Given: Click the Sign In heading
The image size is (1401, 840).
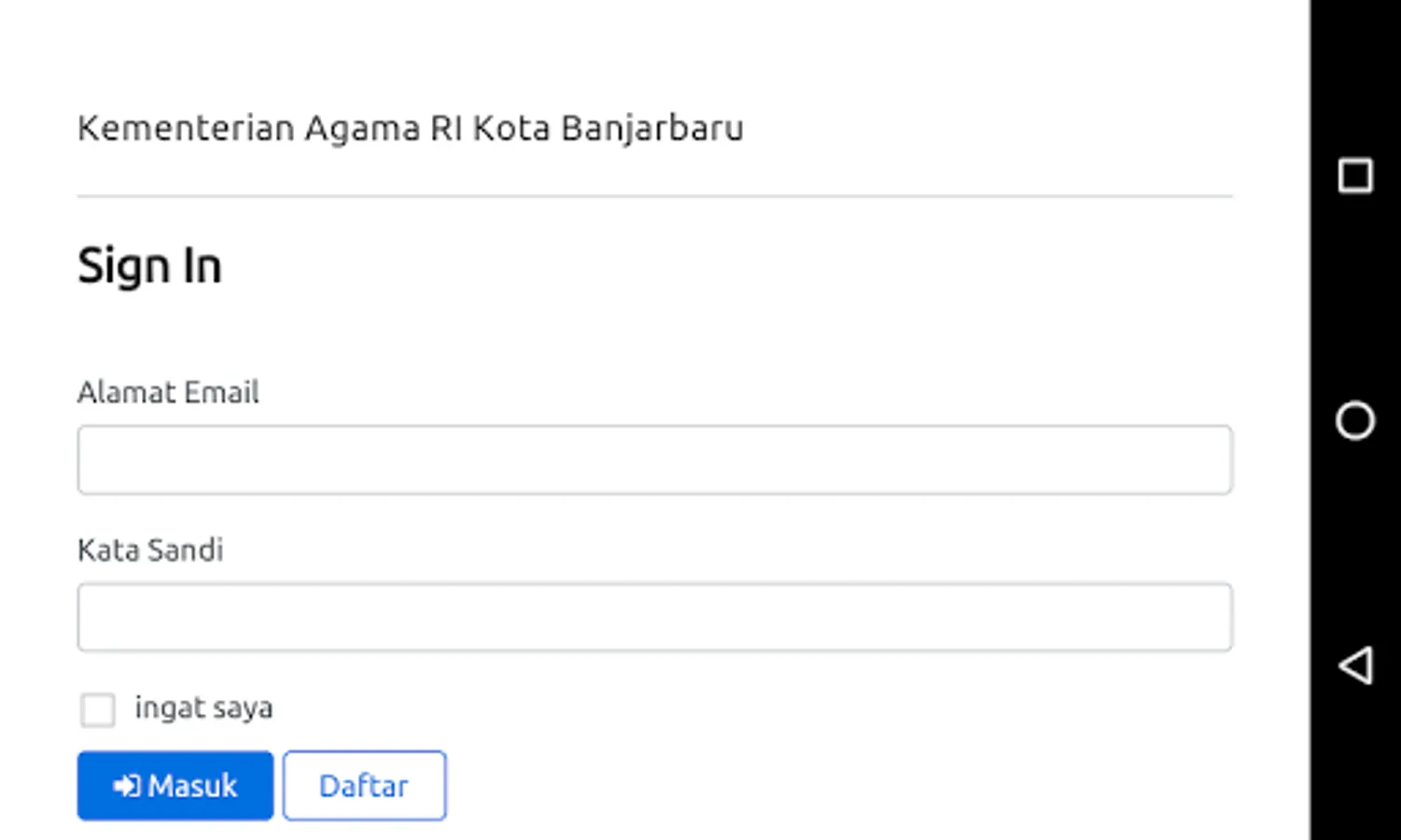Looking at the screenshot, I should pos(149,266).
